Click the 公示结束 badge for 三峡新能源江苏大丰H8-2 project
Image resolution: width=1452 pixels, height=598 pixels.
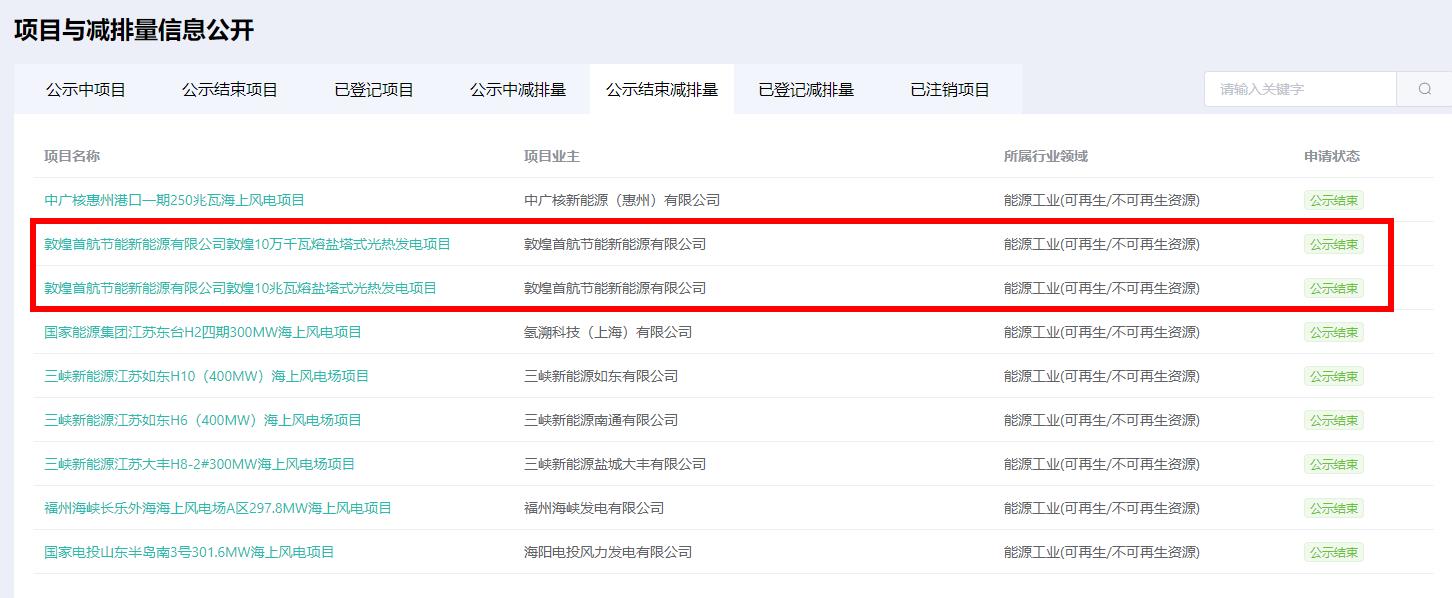click(1333, 463)
